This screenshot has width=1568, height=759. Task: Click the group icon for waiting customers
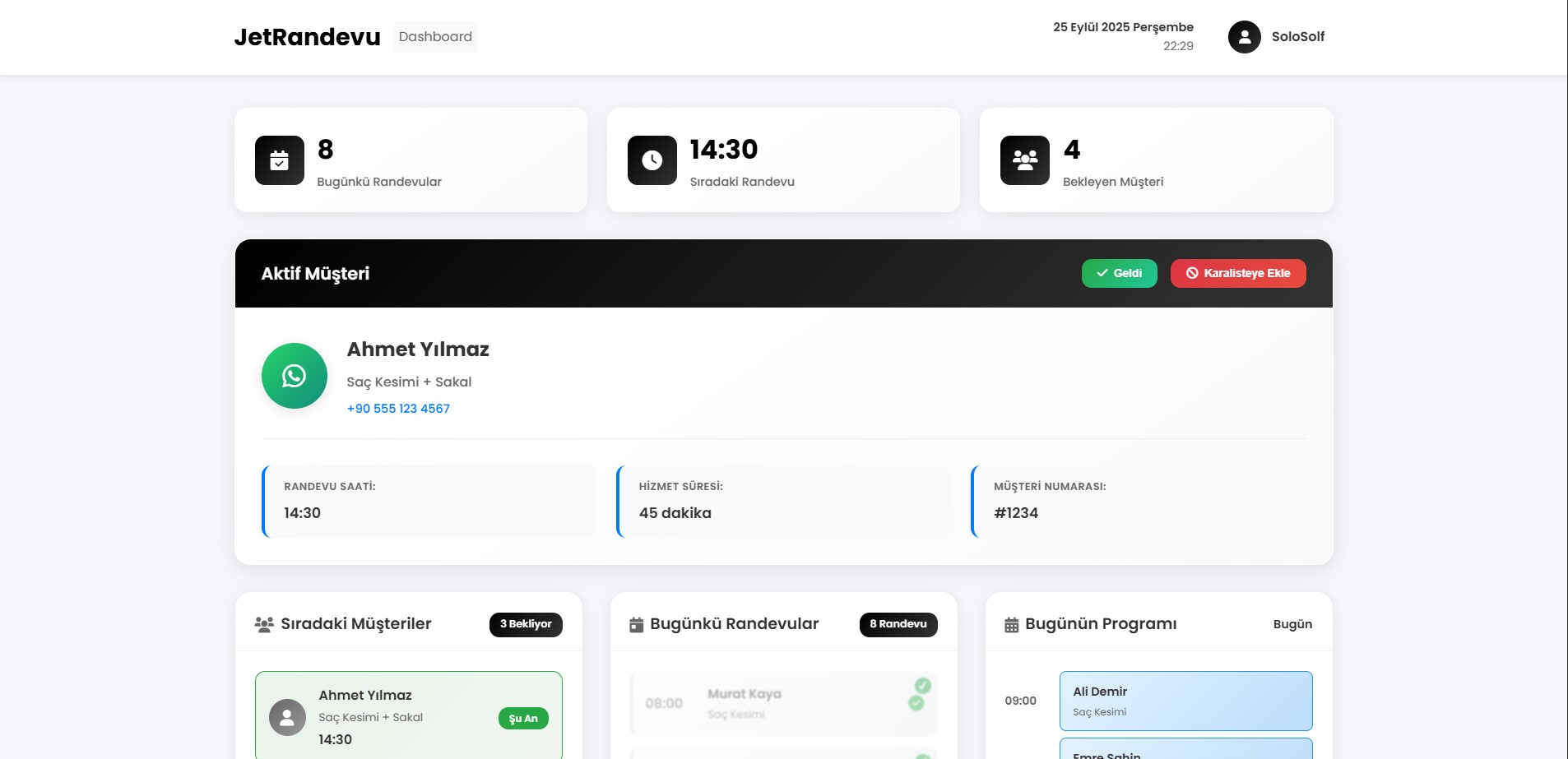click(1024, 160)
